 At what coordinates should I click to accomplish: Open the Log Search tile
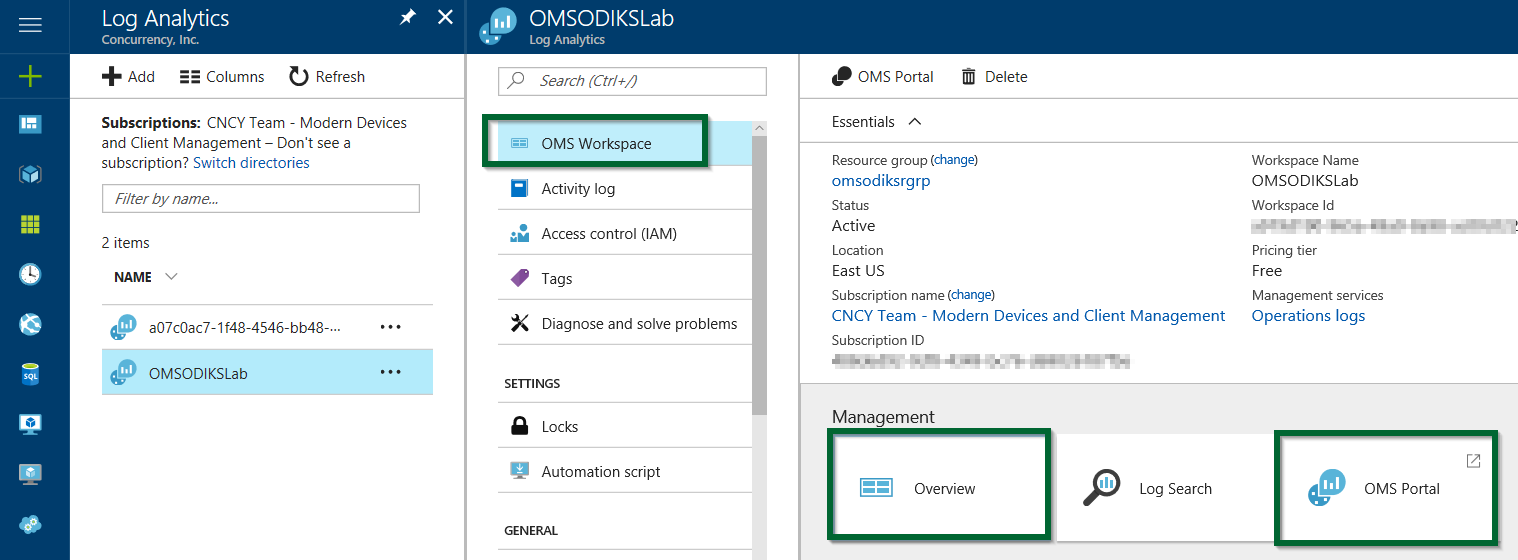point(1165,487)
